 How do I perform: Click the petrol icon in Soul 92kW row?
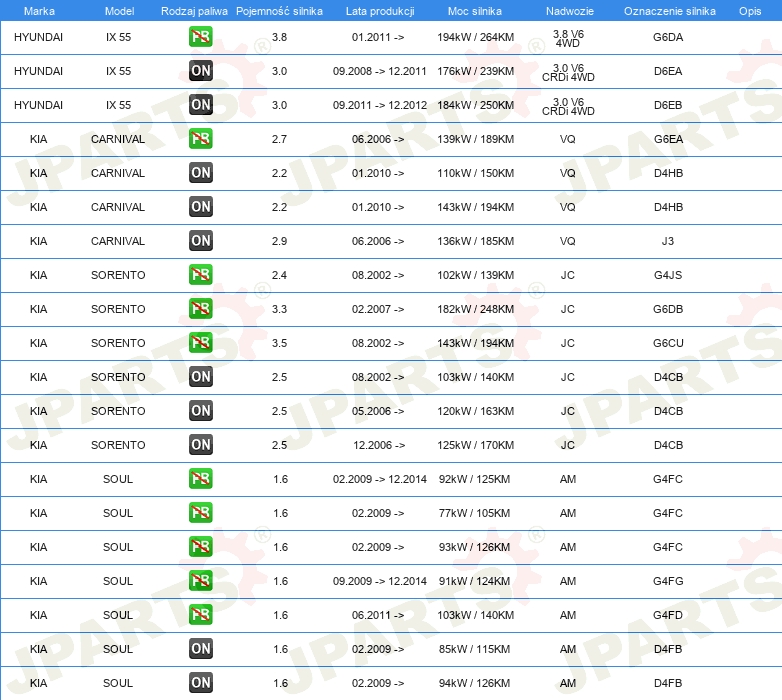pyautogui.click(x=200, y=479)
